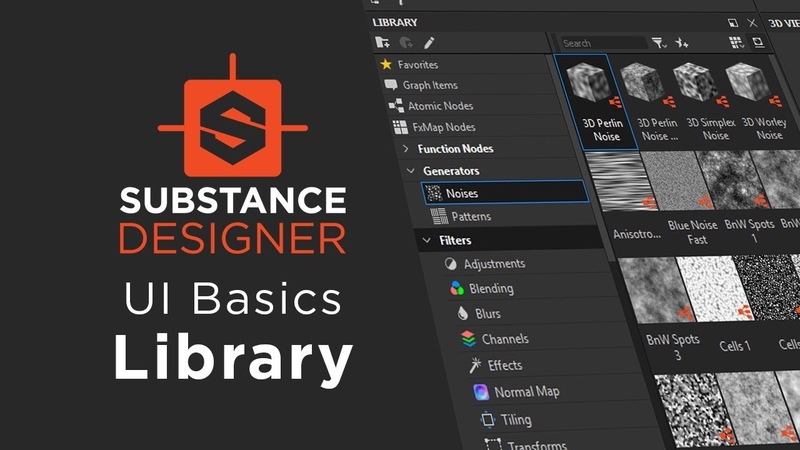Select the 3D Perlin Noise thumbnail

point(596,102)
